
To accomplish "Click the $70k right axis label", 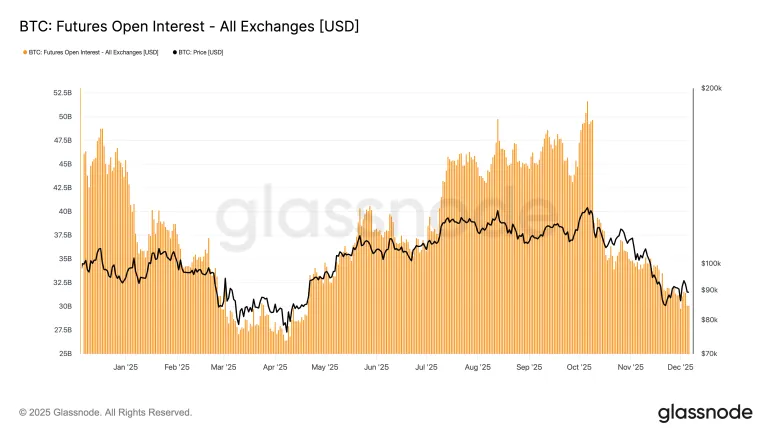I will [x=707, y=354].
